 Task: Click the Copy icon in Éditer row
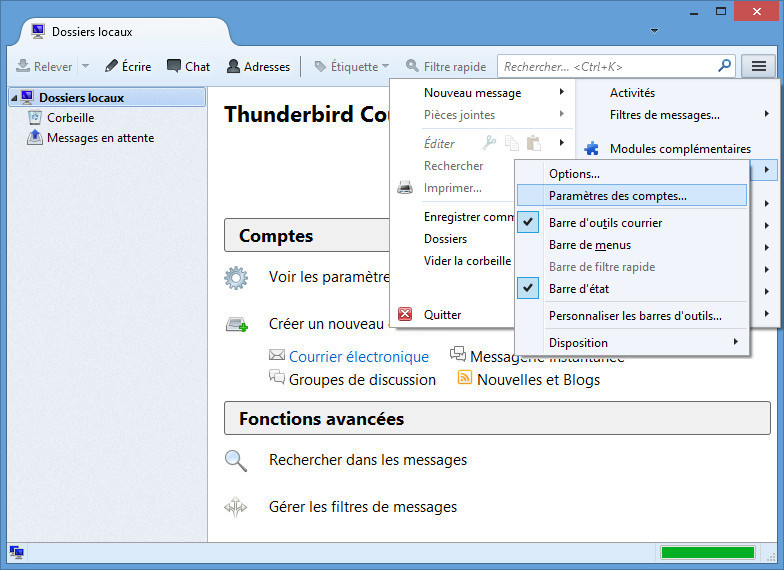[x=512, y=144]
